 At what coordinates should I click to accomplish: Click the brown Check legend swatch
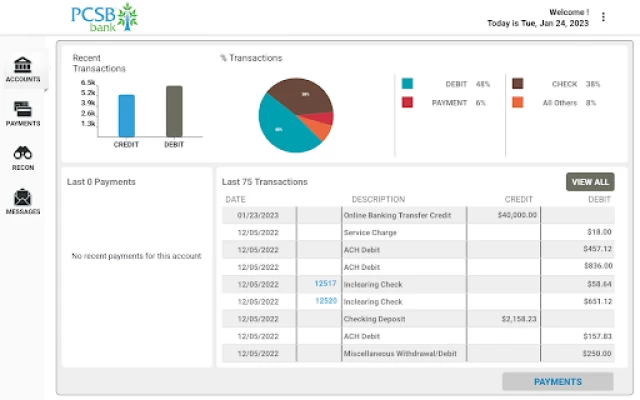click(518, 84)
